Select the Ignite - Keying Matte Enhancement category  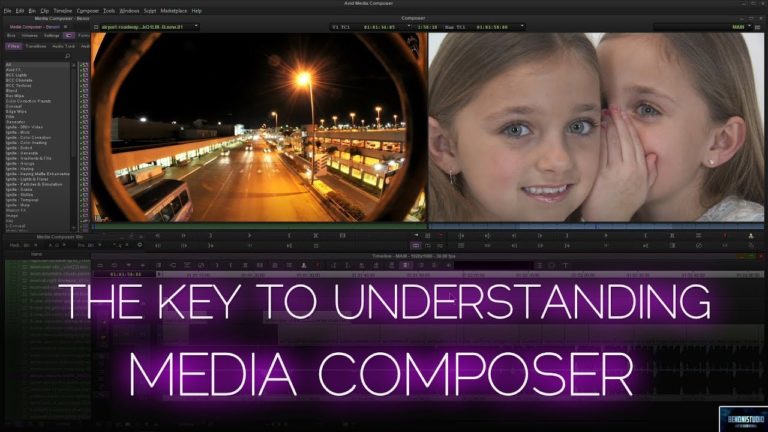tap(37, 174)
